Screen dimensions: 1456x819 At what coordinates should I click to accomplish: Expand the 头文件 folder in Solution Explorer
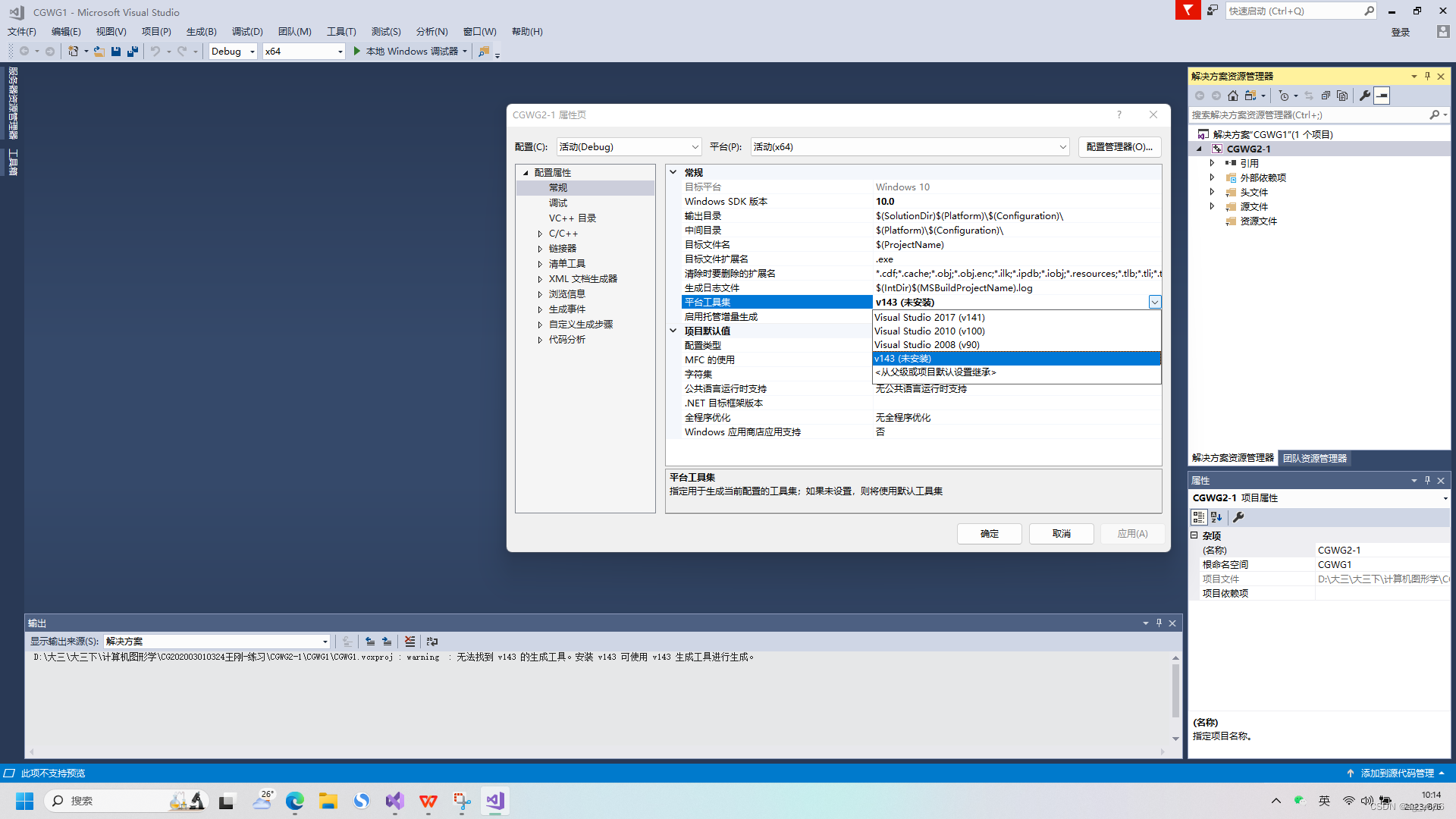[x=1212, y=192]
